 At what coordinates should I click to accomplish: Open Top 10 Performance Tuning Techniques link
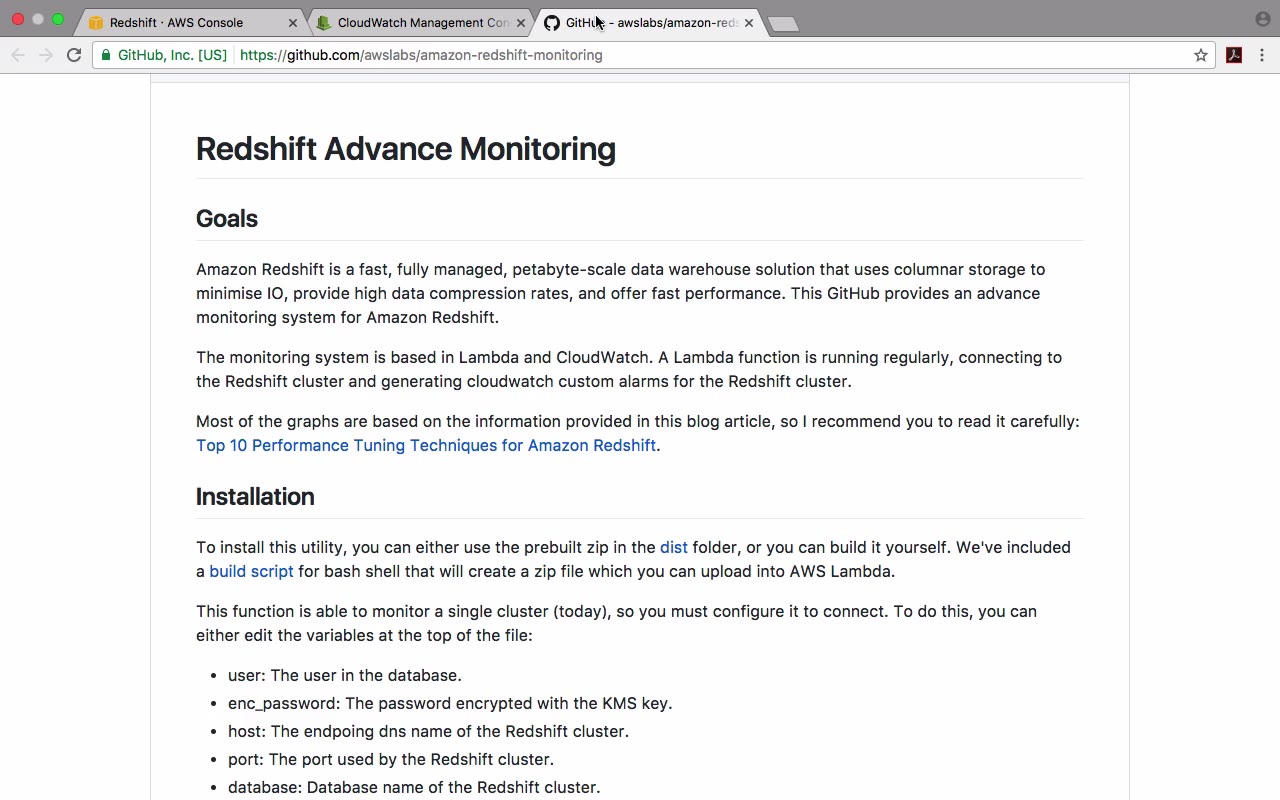426,445
